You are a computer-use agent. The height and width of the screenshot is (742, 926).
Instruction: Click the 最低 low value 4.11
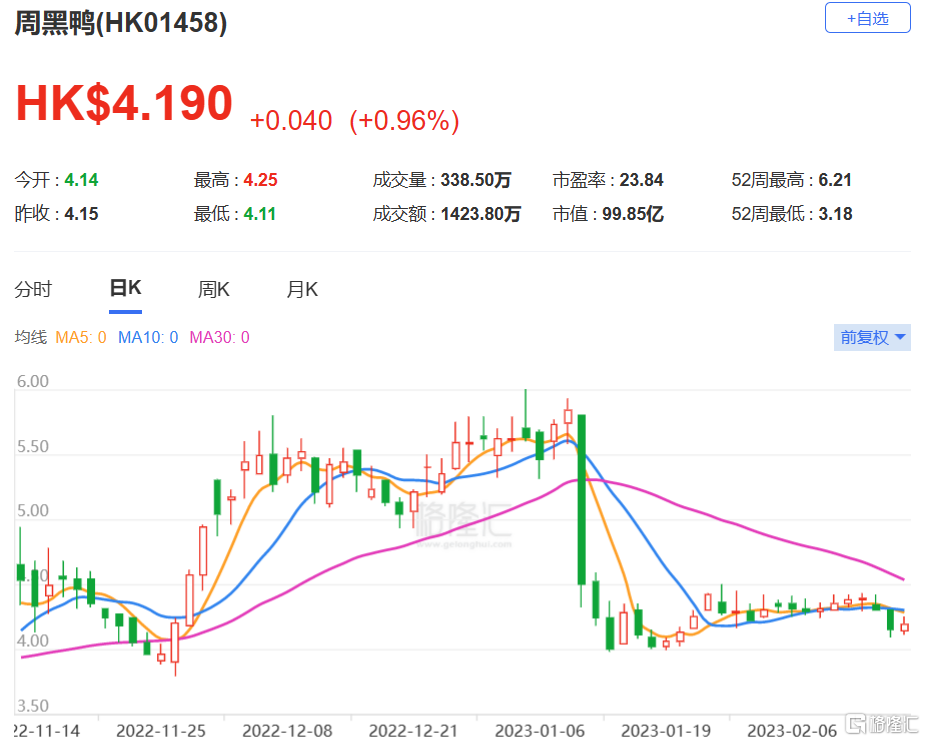point(260,214)
